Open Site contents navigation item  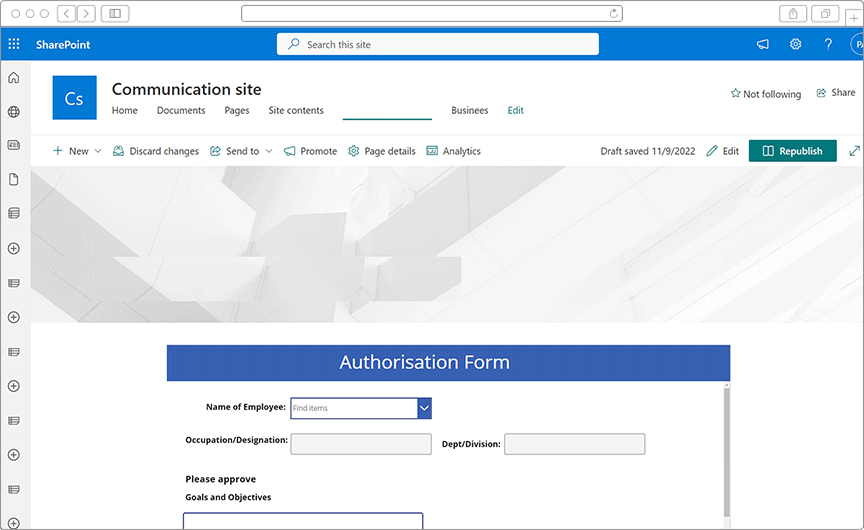pyautogui.click(x=296, y=111)
